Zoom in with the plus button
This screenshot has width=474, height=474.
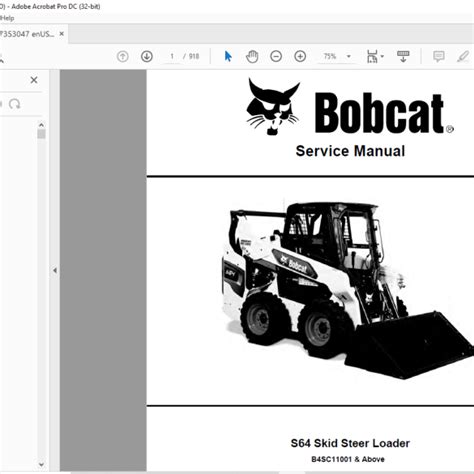point(300,56)
